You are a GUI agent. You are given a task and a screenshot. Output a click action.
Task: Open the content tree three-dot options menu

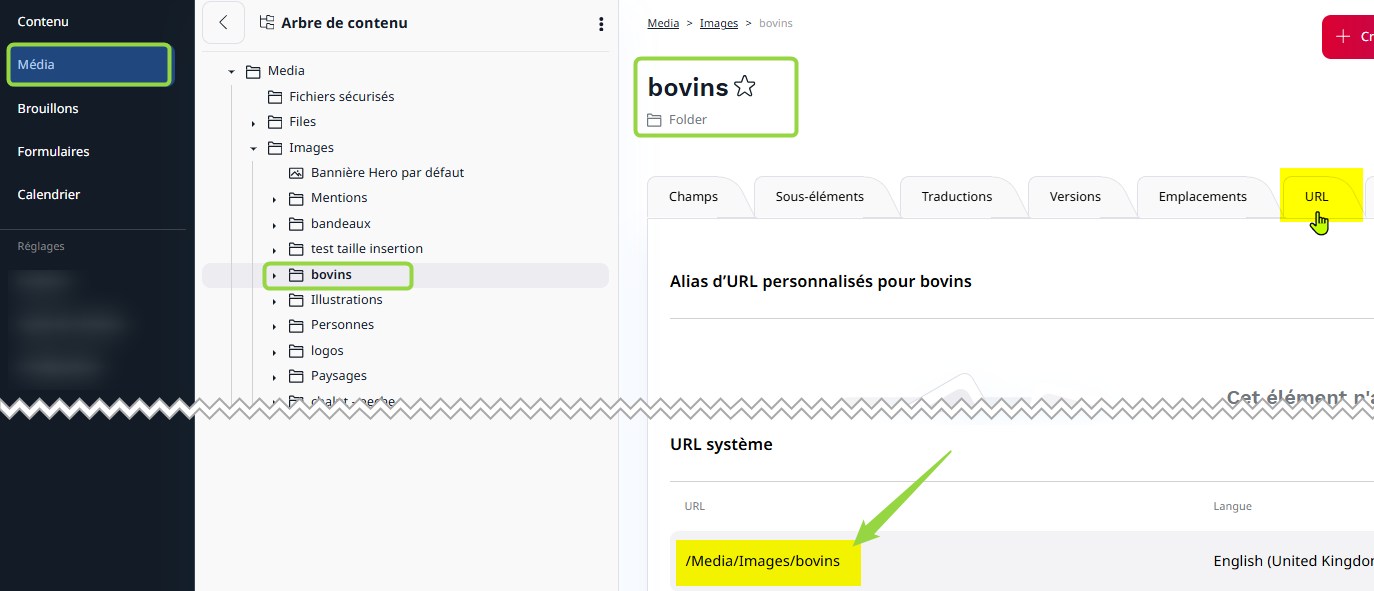click(x=601, y=24)
